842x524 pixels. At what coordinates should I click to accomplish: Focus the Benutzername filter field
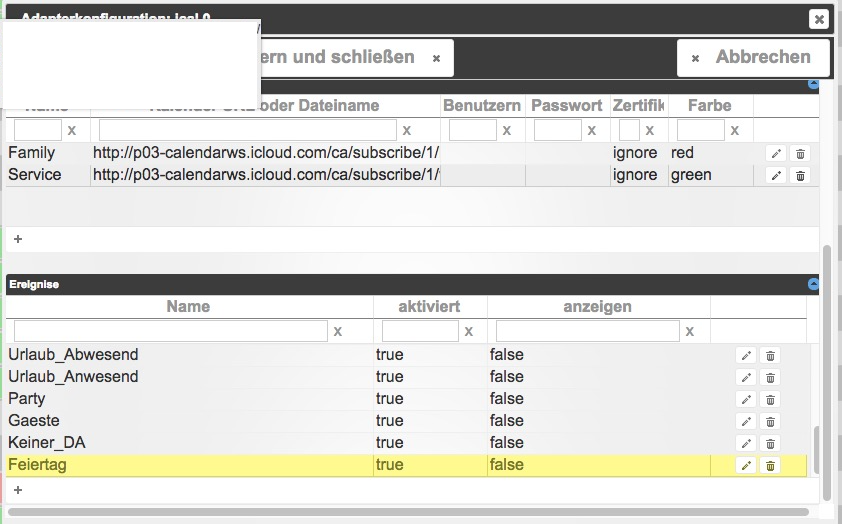tap(473, 130)
